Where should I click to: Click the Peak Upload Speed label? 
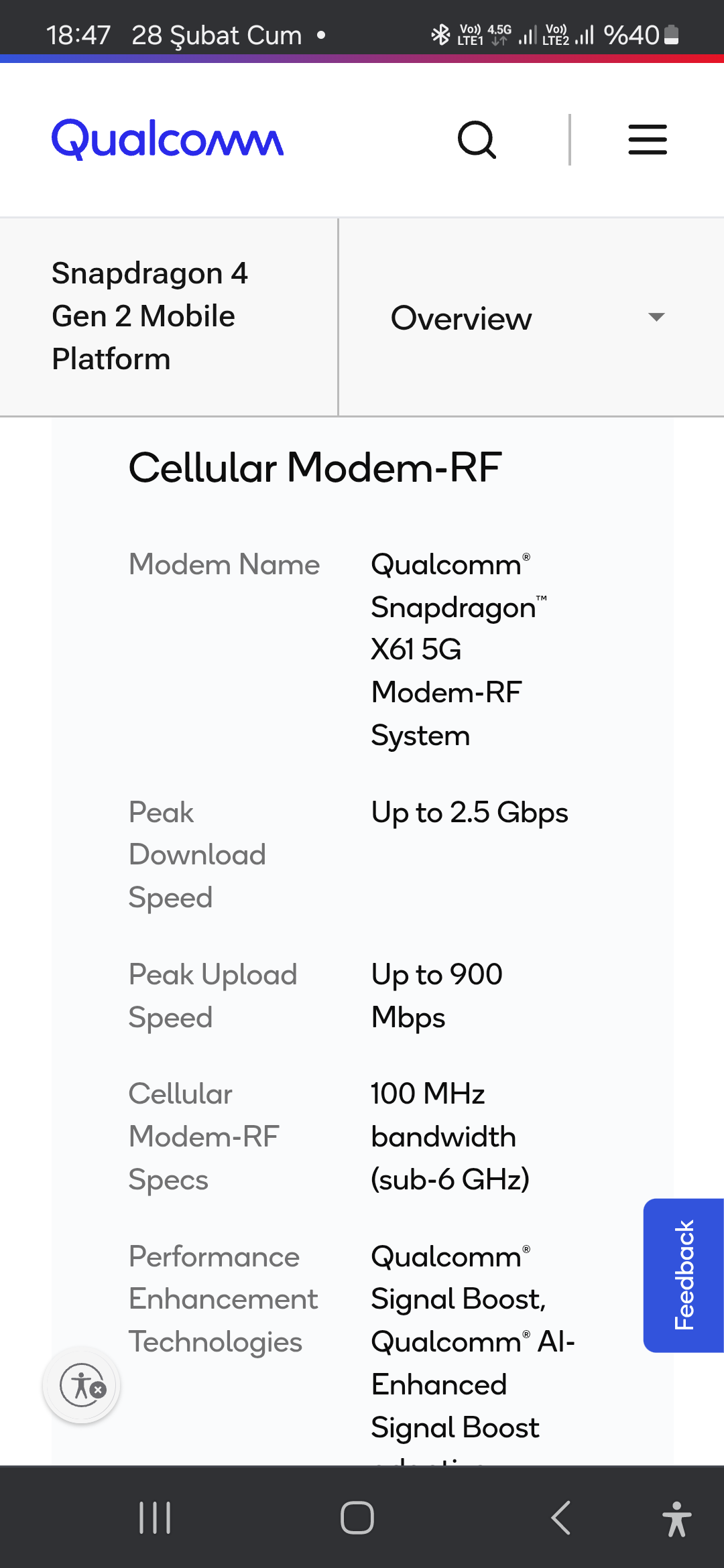213,996
